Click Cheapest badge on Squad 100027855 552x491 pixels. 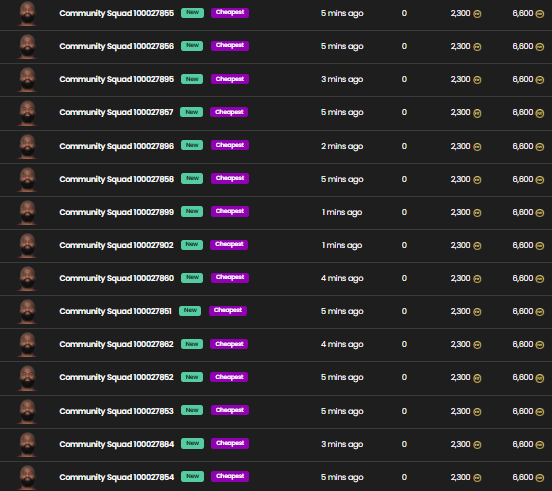click(230, 13)
